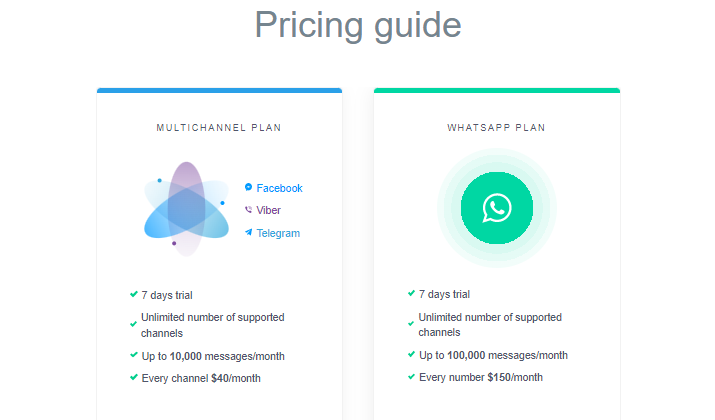This screenshot has height=420, width=715.
Task: Open the Telegram link
Action: pyautogui.click(x=278, y=233)
